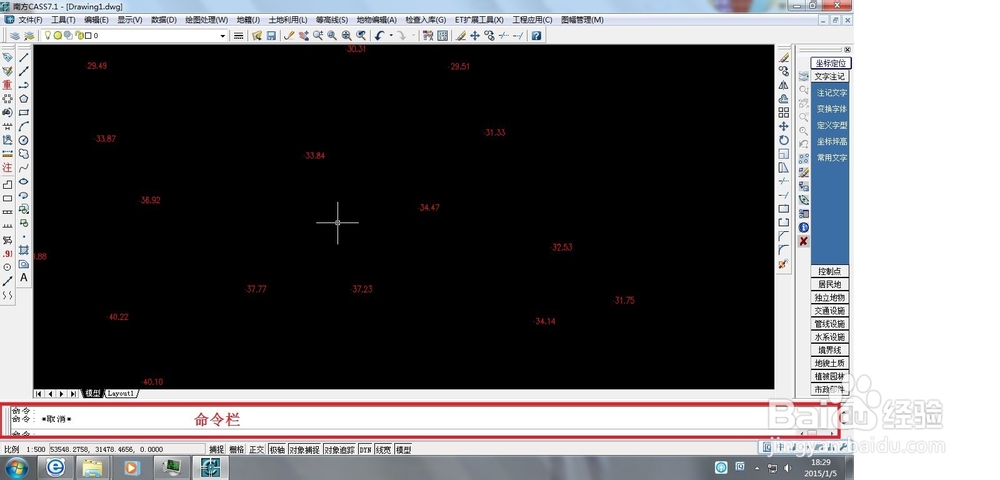Select 常用文字 in side panel
This screenshot has height=480, width=1000.
pos(832,157)
